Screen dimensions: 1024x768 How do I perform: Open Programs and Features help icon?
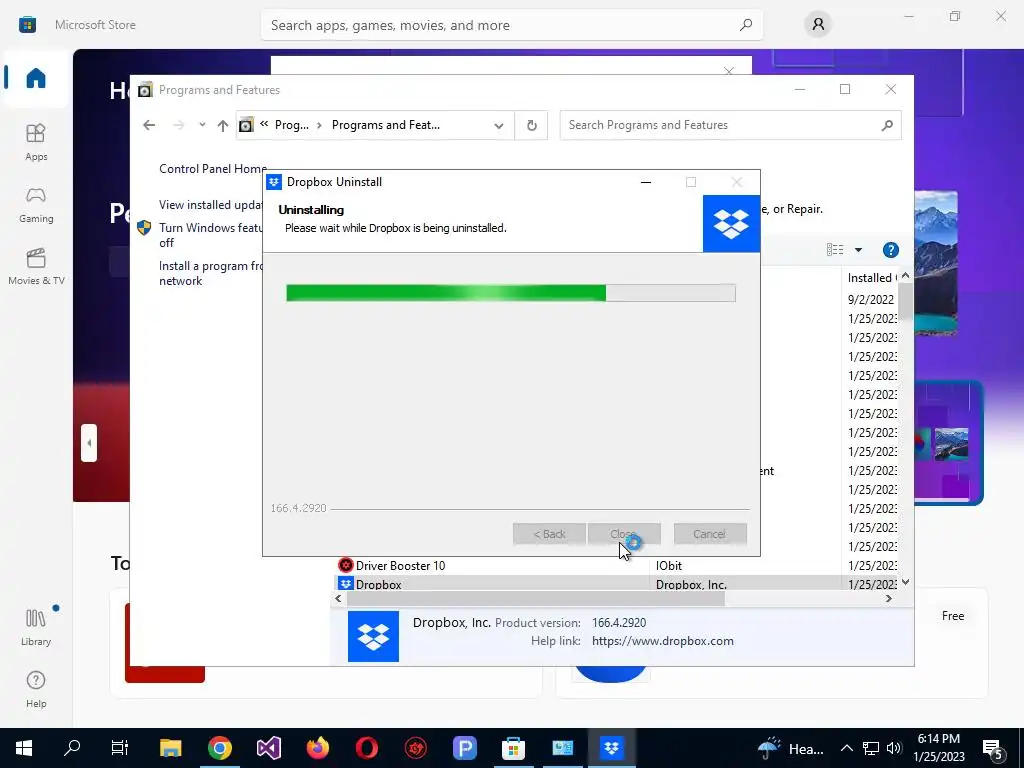coord(890,250)
